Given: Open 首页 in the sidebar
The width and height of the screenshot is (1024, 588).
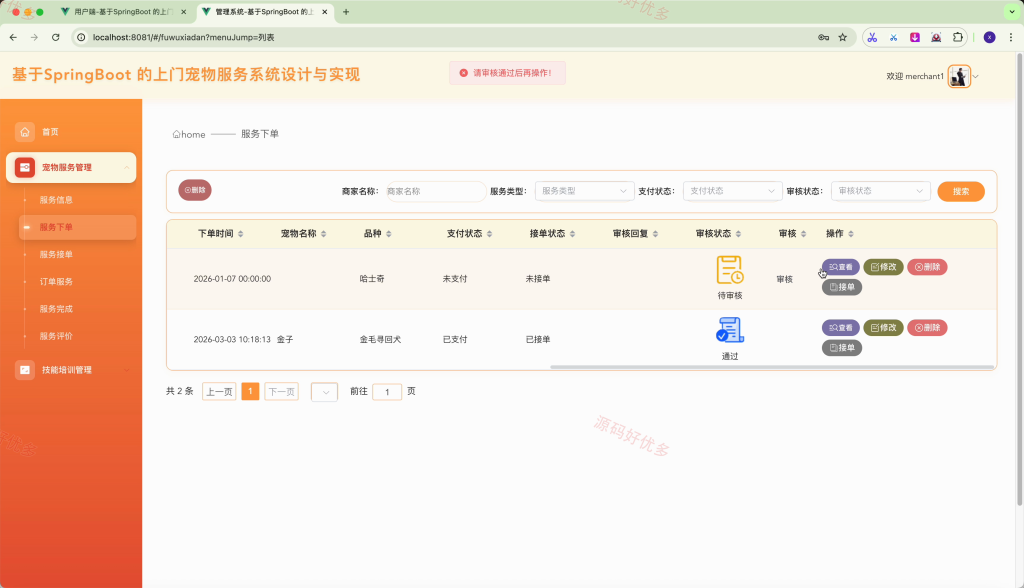Looking at the screenshot, I should 50,132.
